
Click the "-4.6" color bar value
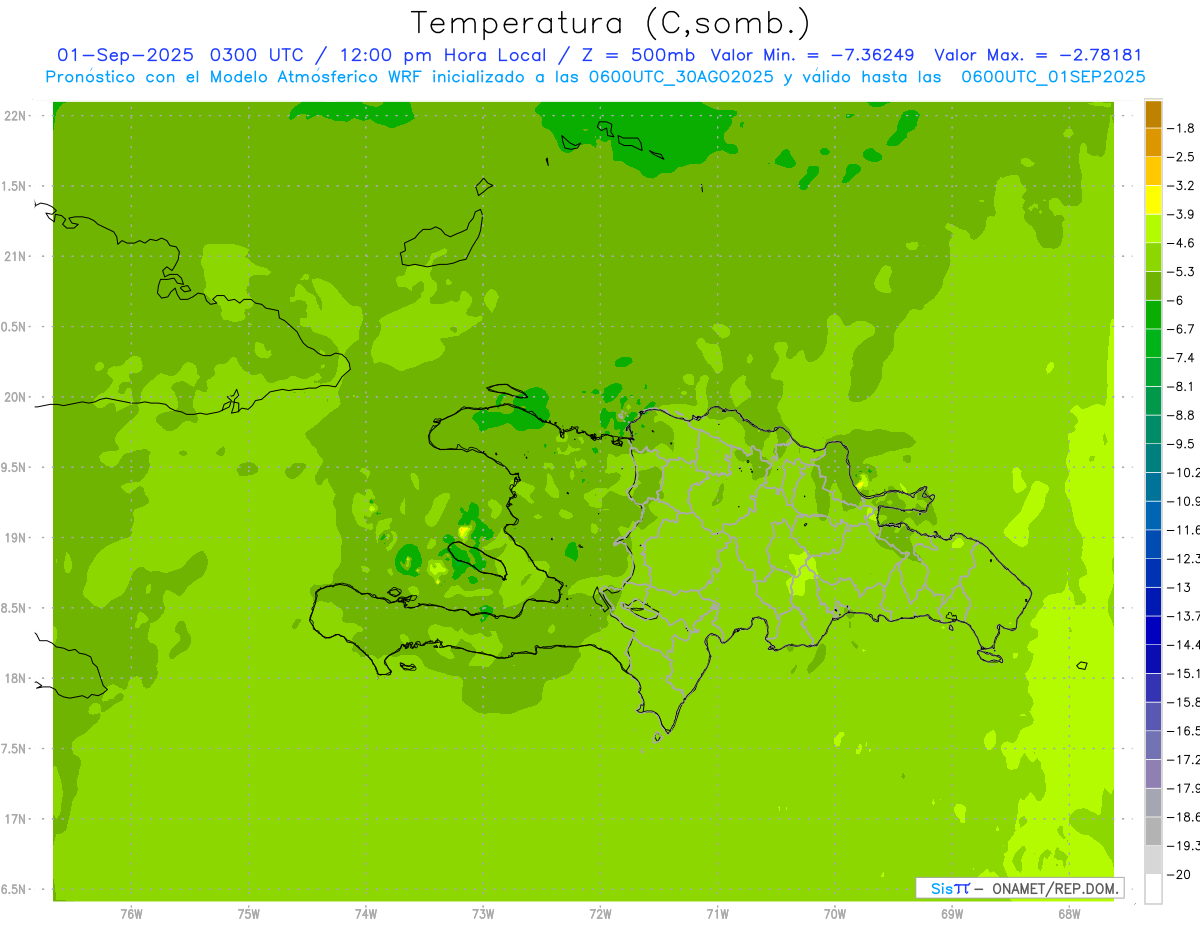pyautogui.click(x=1181, y=243)
